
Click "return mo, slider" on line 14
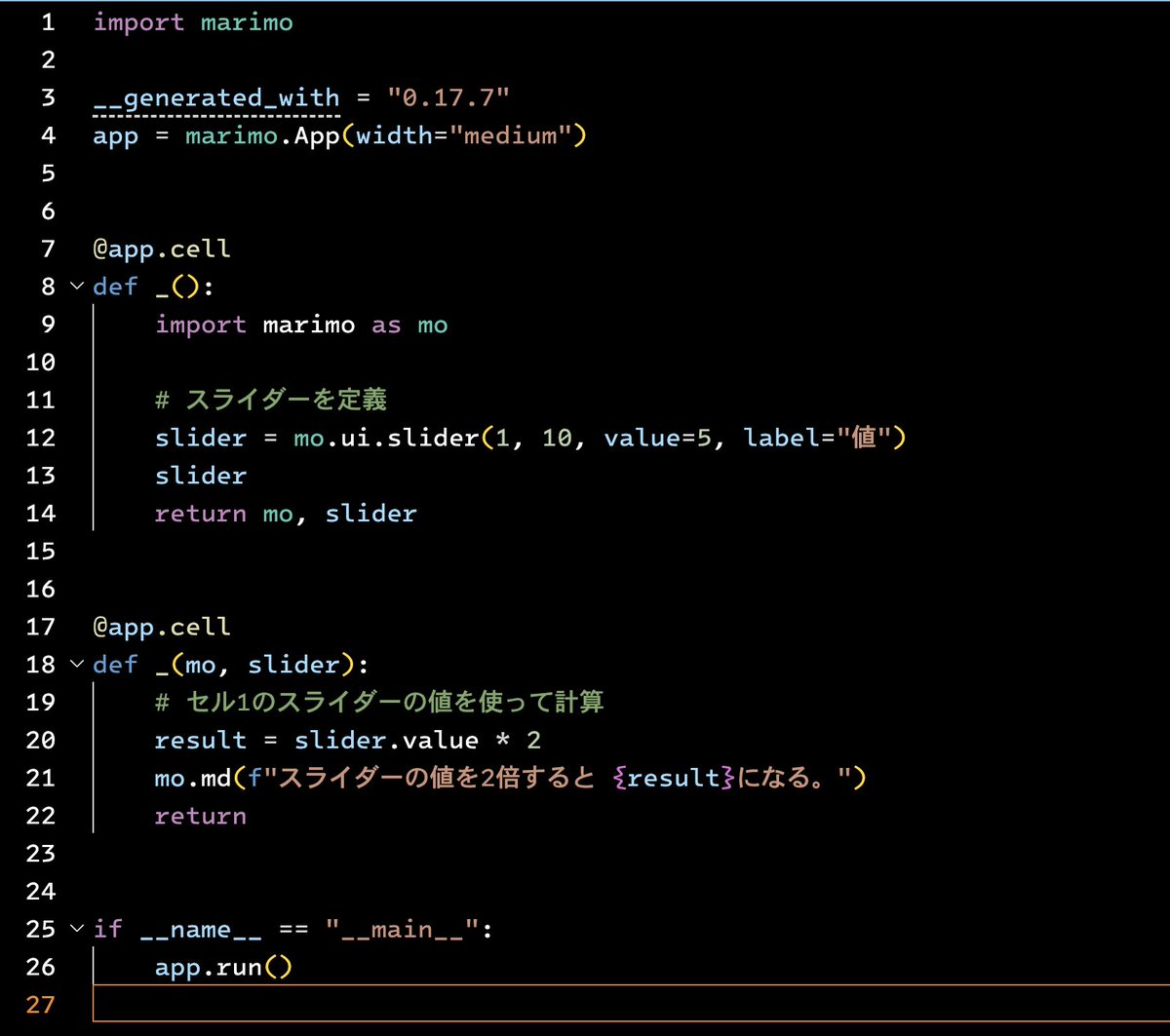pyautogui.click(x=286, y=514)
